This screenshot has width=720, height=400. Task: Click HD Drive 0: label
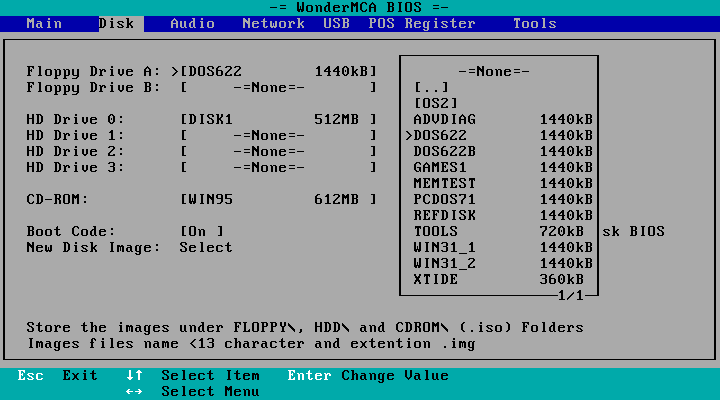click(75, 120)
